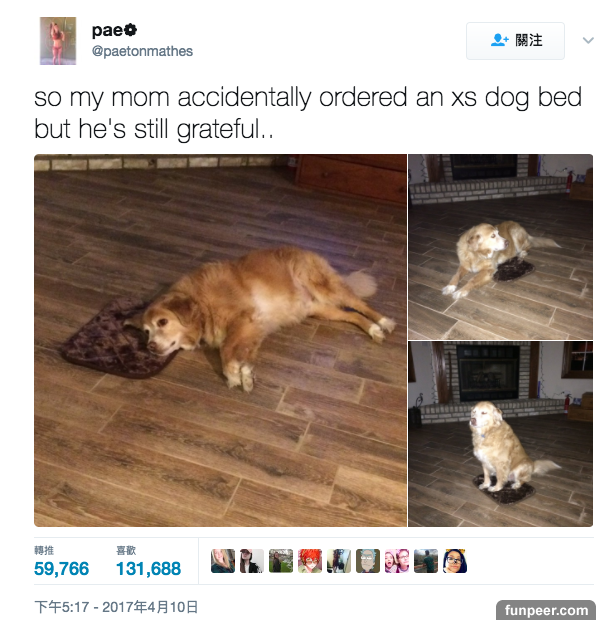Open the pink two-person liker avatar
Screen dimensions: 616x620
(397, 561)
